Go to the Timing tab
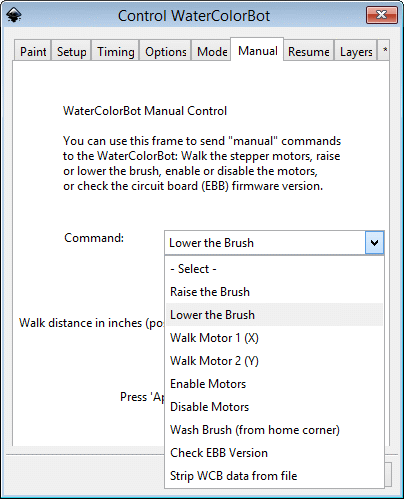Image resolution: width=404 pixels, height=499 pixels. tap(116, 51)
